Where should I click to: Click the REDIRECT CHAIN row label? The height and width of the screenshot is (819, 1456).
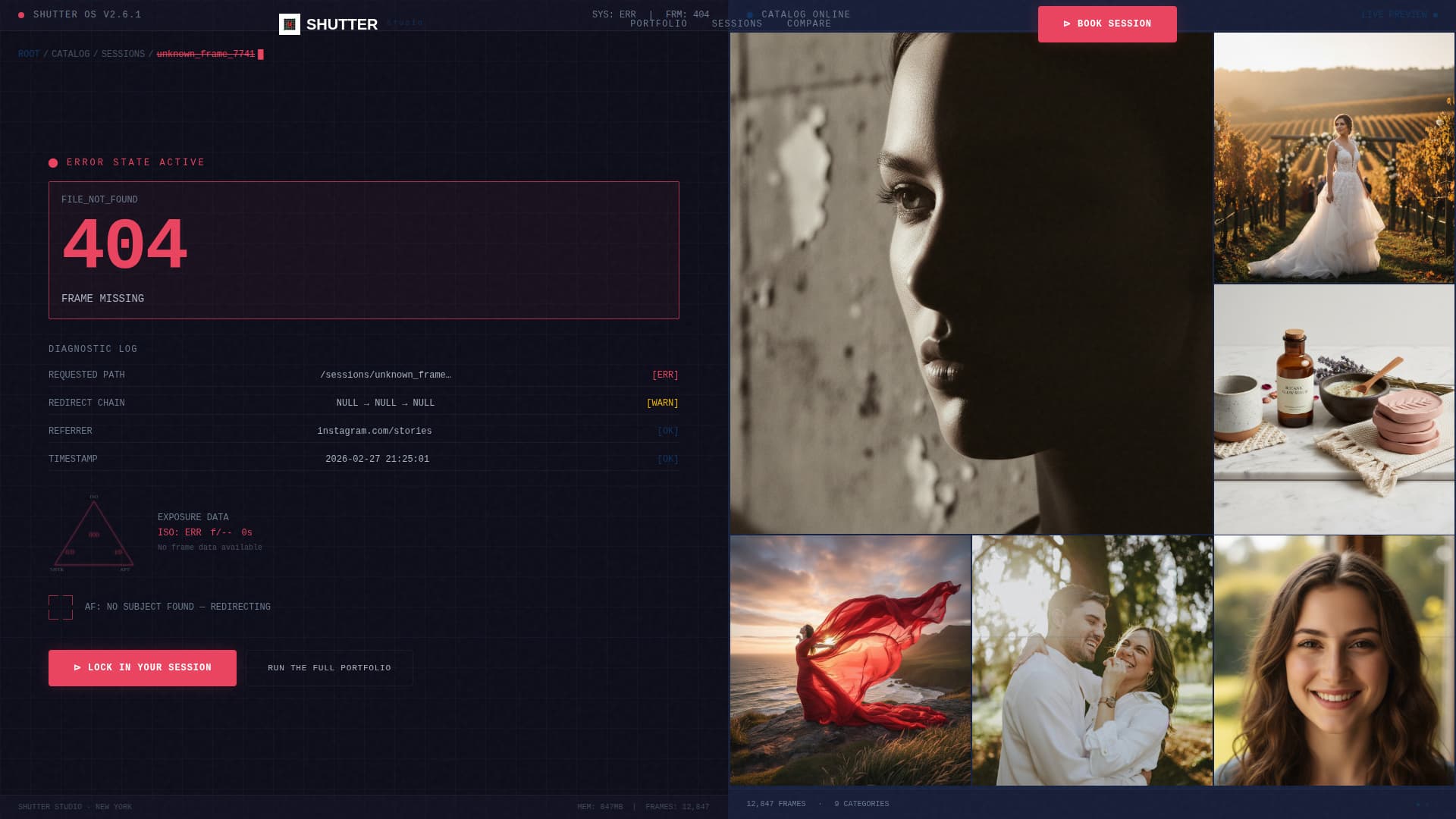[86, 403]
